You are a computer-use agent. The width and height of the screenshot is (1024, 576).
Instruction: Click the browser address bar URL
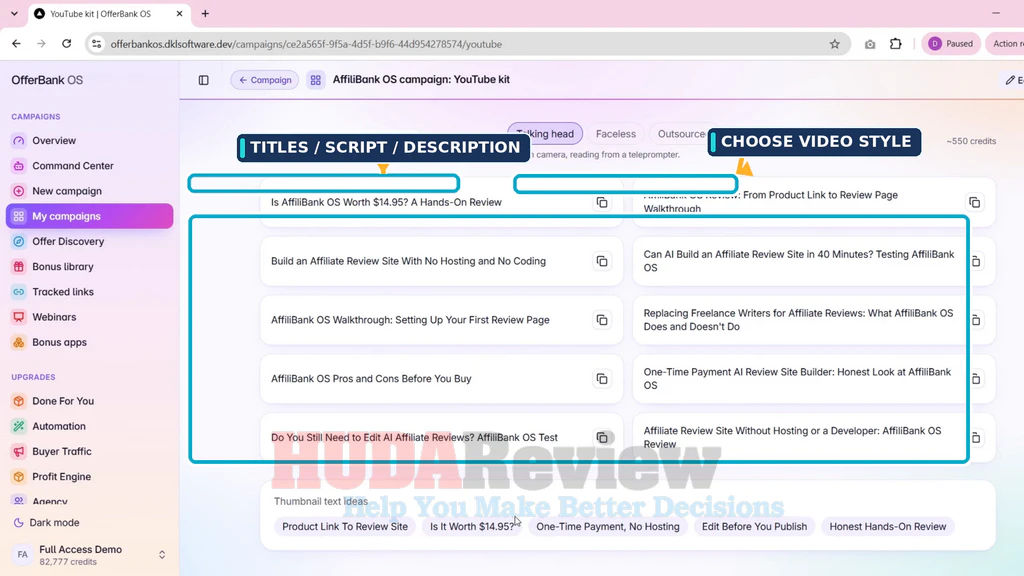pyautogui.click(x=306, y=44)
